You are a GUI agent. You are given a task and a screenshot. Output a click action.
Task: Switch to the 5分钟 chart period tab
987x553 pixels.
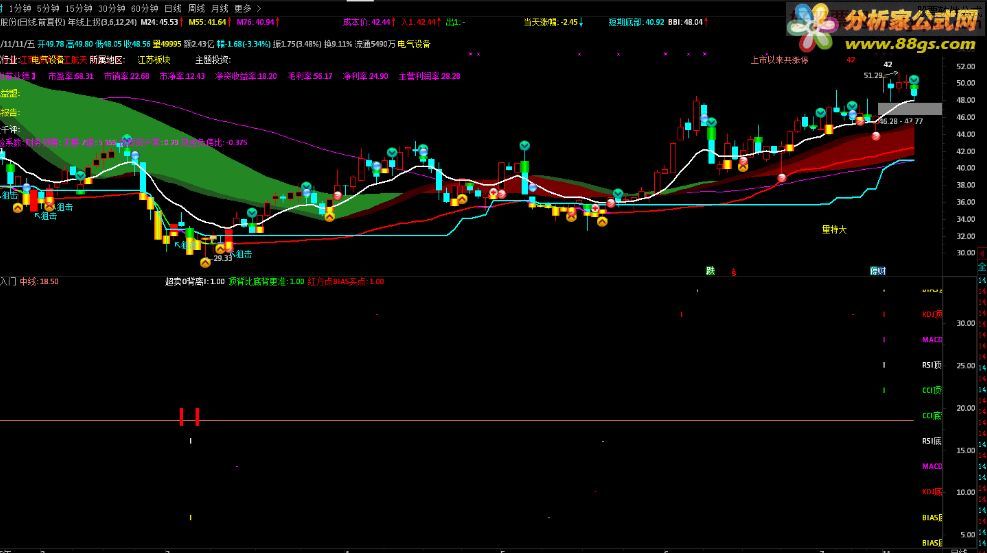click(x=48, y=8)
